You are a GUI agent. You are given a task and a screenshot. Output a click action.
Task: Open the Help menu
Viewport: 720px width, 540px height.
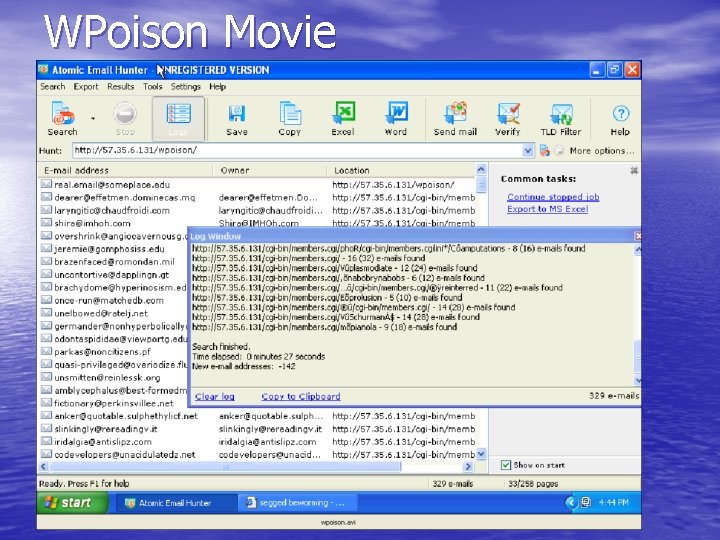point(218,87)
